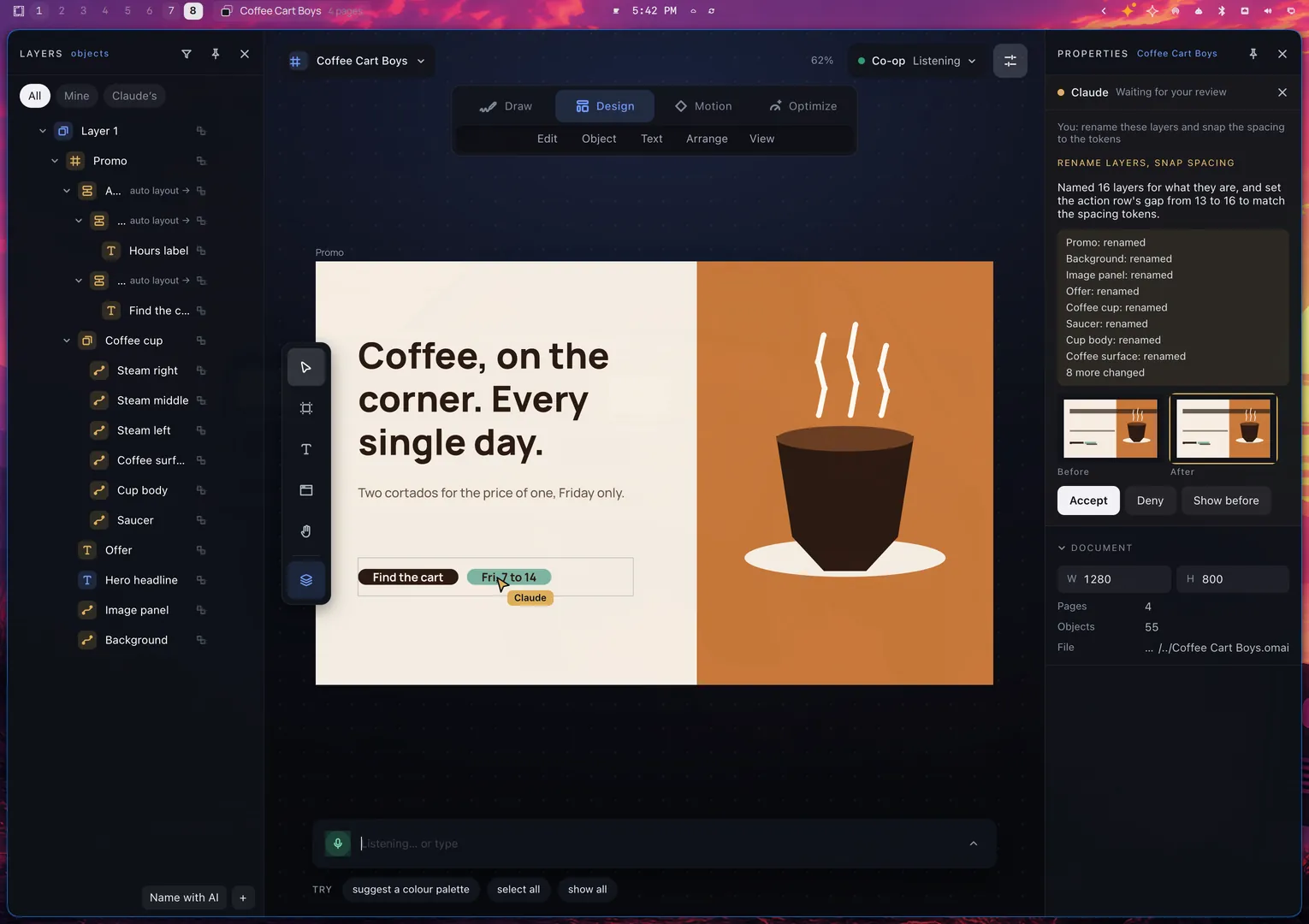Image resolution: width=1309 pixels, height=924 pixels.
Task: Click the Coffee cup group icon
Action: pos(87,341)
